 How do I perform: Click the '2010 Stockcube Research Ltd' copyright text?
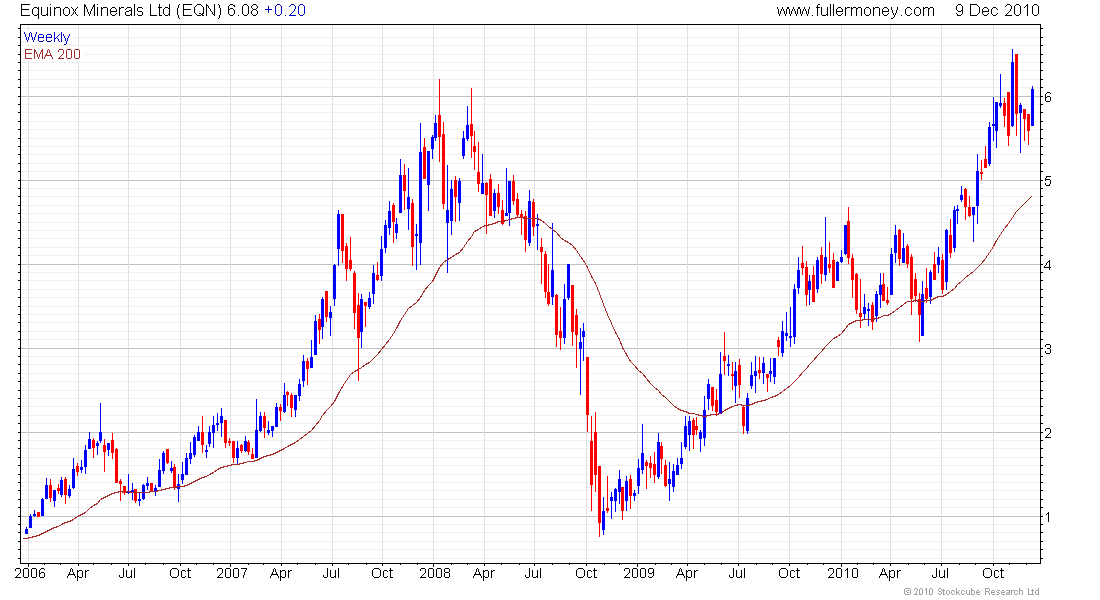click(976, 592)
